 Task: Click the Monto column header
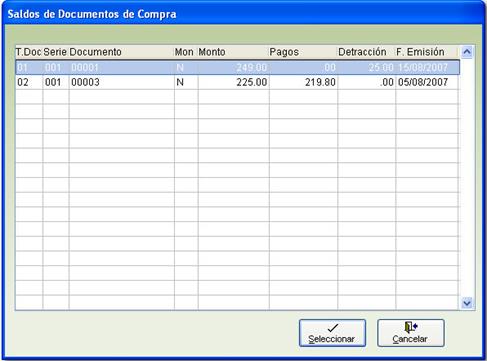[x=212, y=52]
